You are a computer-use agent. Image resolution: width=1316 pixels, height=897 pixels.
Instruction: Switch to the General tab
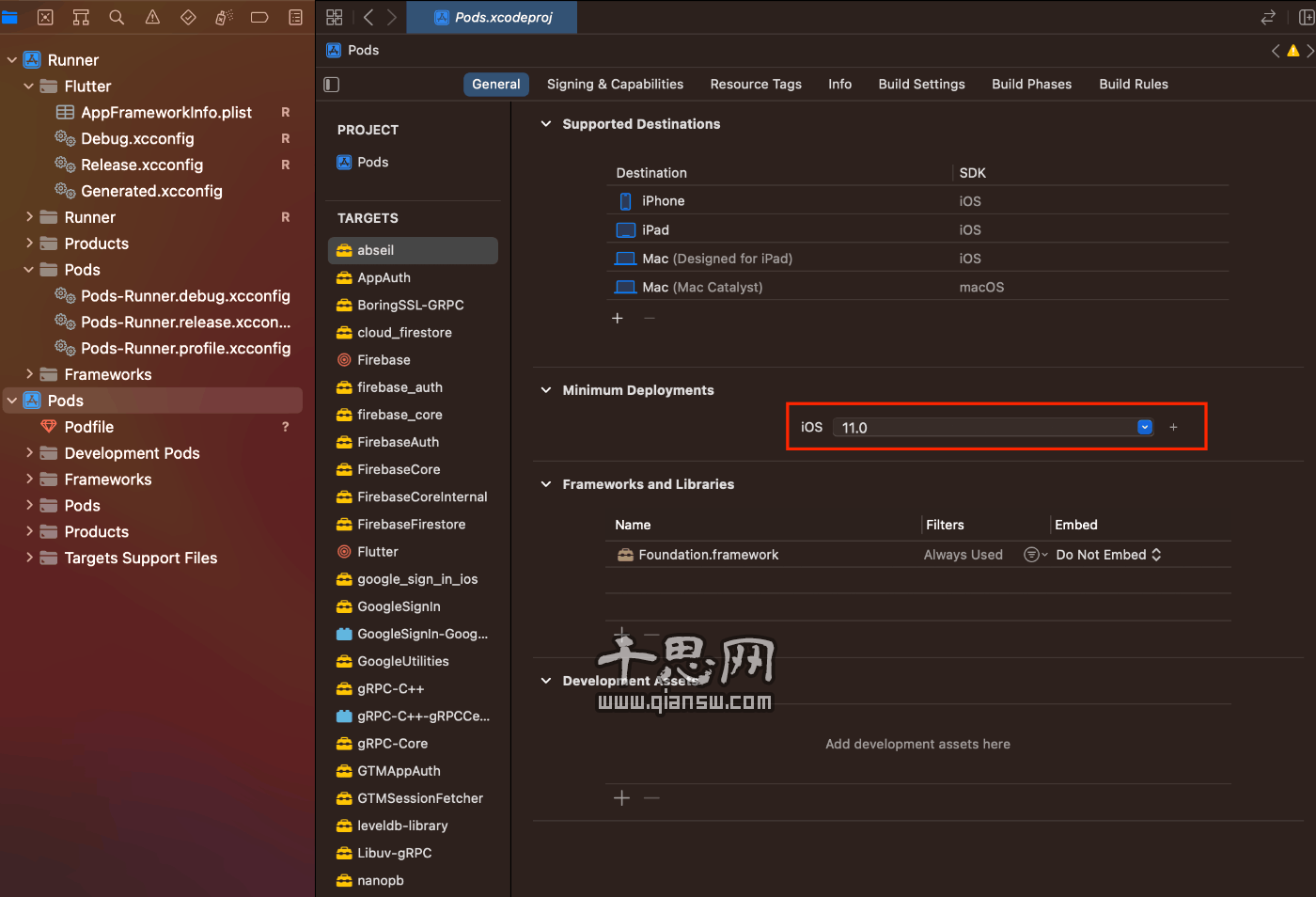pyautogui.click(x=496, y=85)
